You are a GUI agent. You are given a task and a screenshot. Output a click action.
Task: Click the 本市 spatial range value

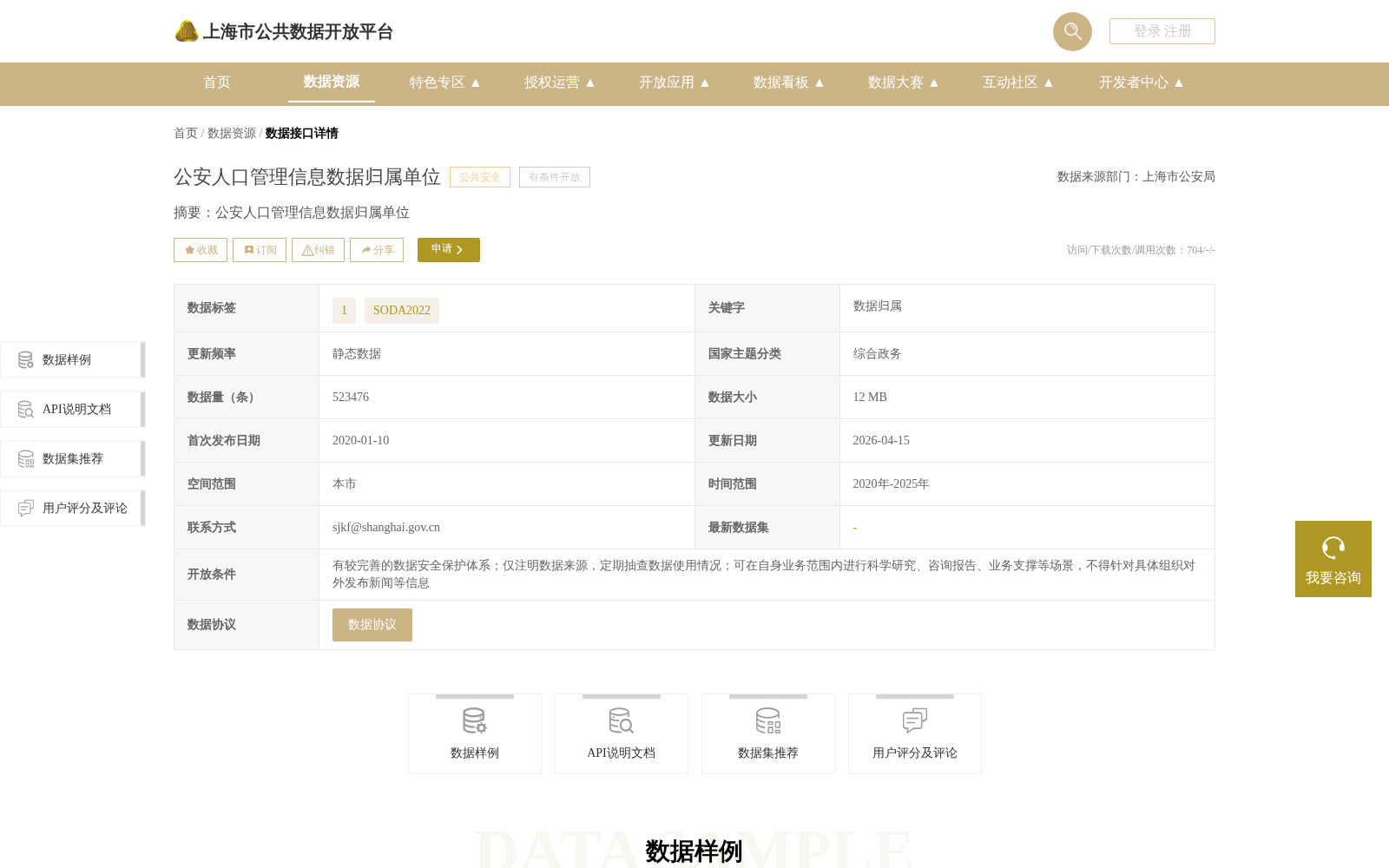point(345,483)
